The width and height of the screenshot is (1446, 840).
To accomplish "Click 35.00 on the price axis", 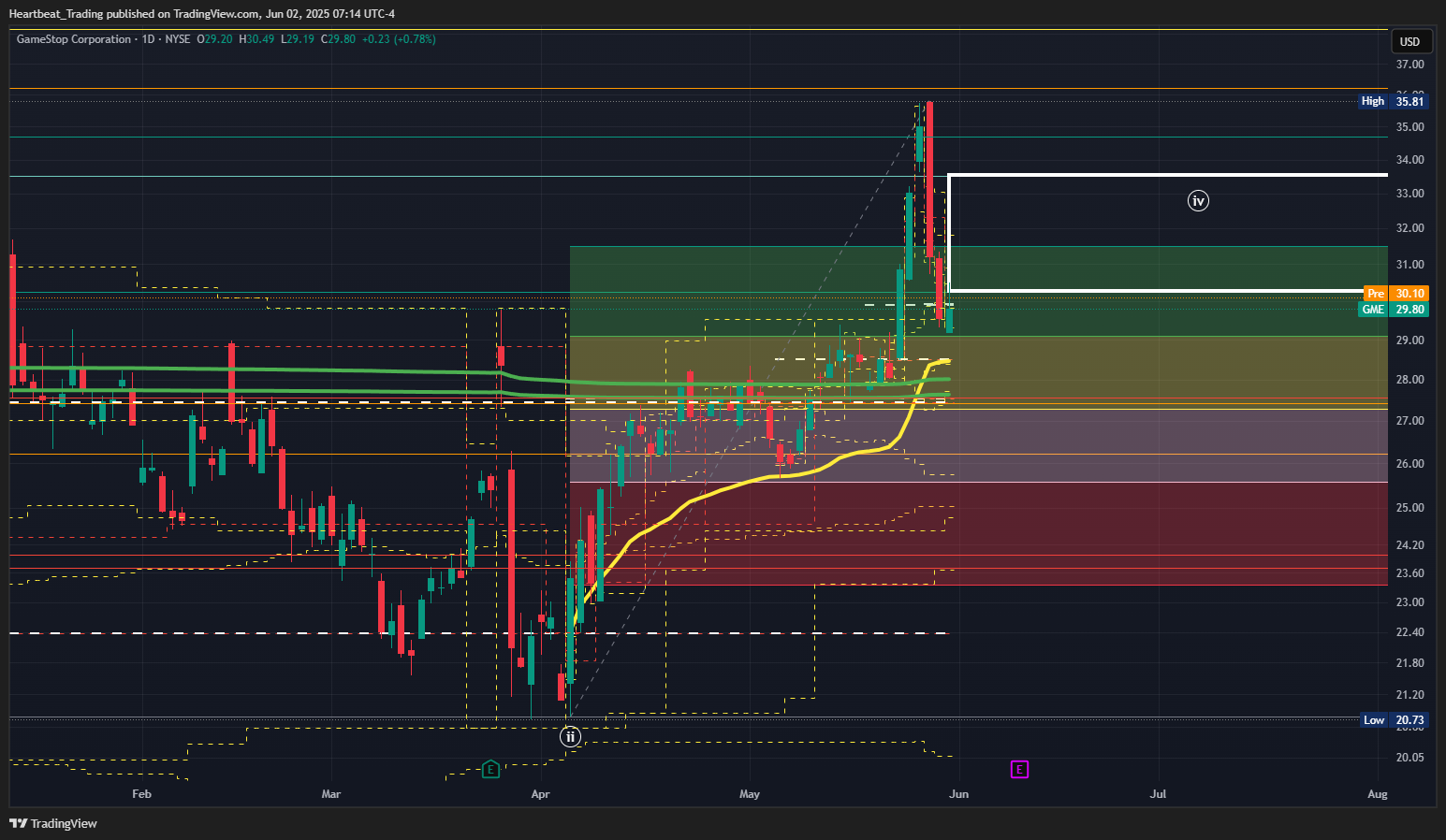I will pos(1410,127).
